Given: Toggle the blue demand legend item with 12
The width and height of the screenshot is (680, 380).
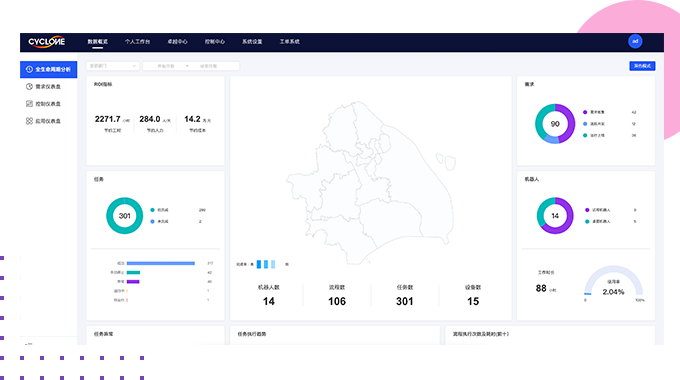Looking at the screenshot, I should [x=609, y=124].
